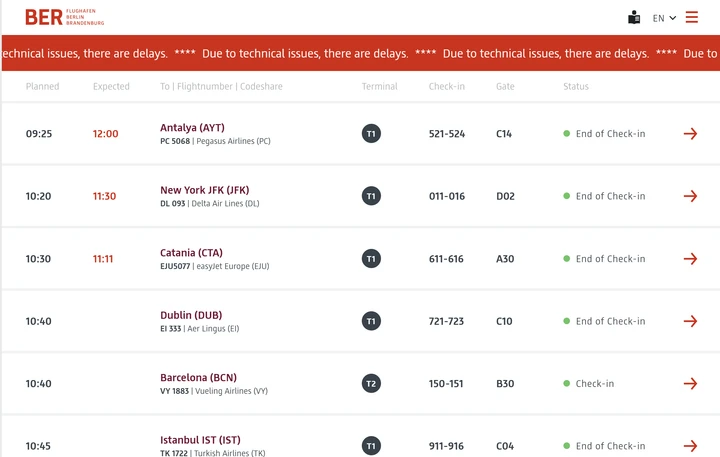Click the arrow for the New York JFK flight

coord(690,196)
